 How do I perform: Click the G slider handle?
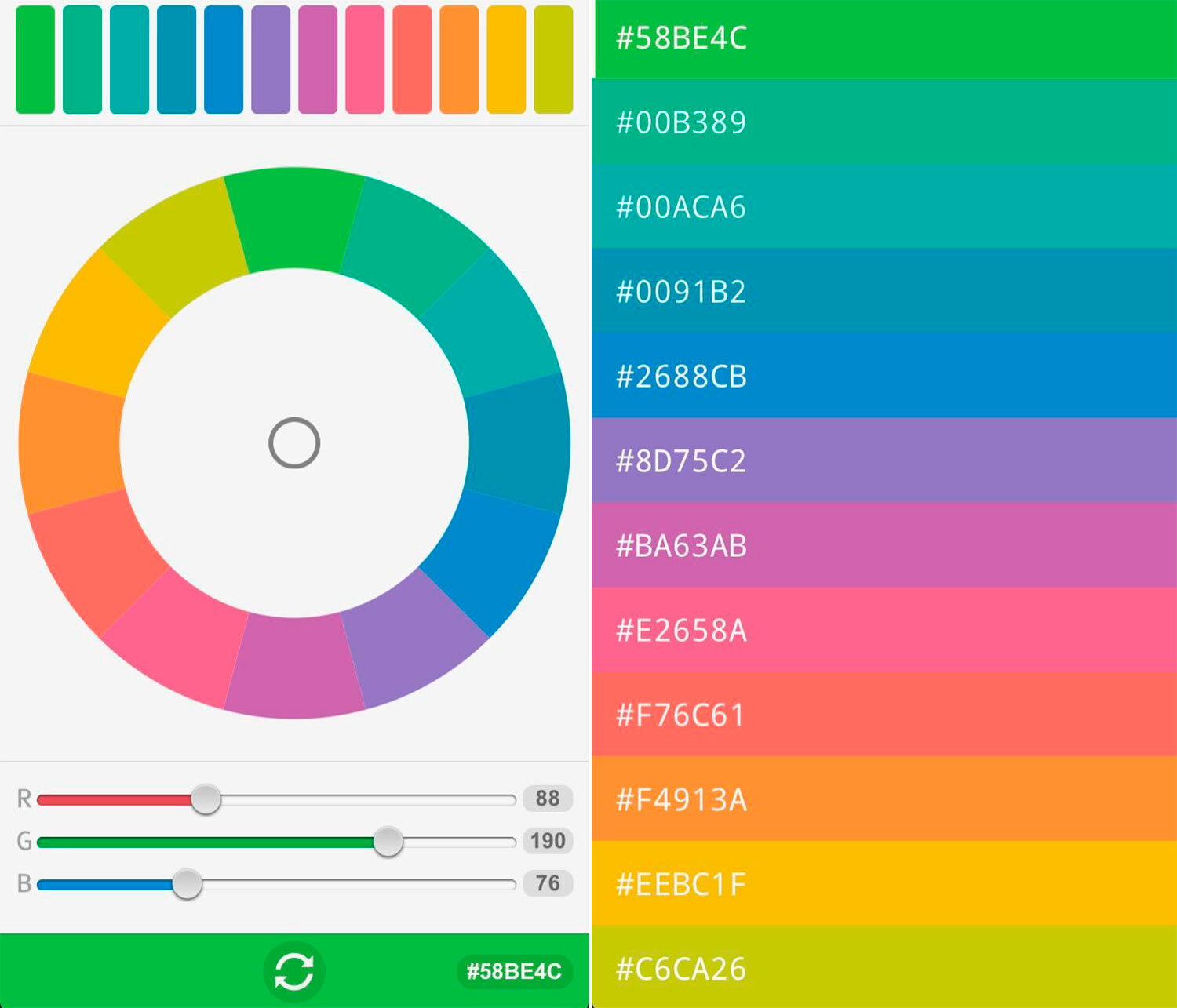[x=390, y=842]
